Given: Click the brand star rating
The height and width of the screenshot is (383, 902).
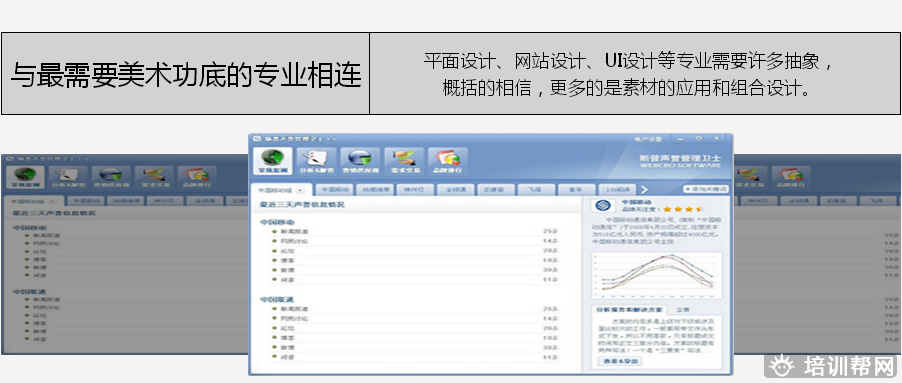Looking at the screenshot, I should click(x=683, y=209).
